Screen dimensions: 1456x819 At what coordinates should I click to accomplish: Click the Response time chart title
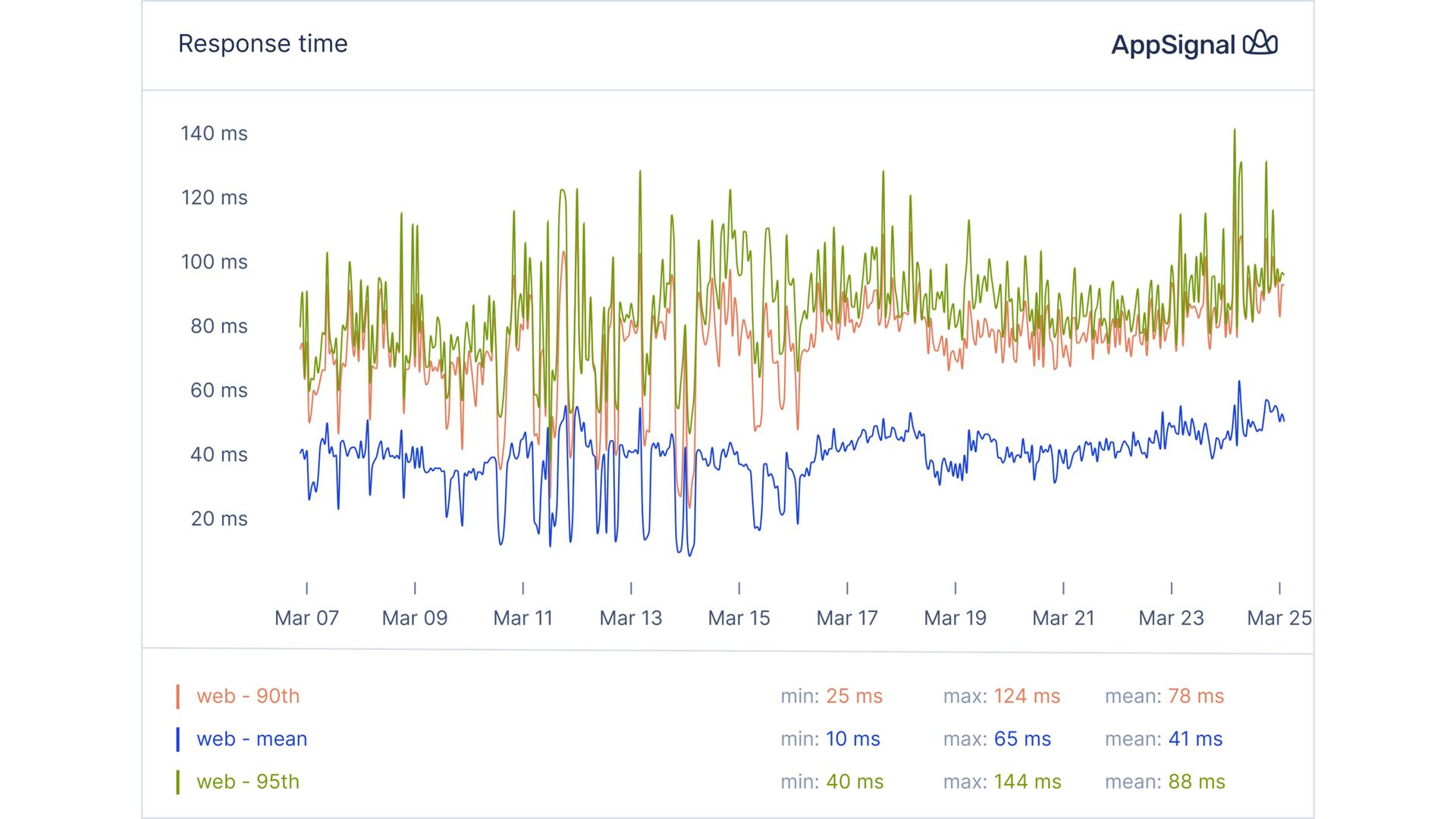(x=262, y=44)
